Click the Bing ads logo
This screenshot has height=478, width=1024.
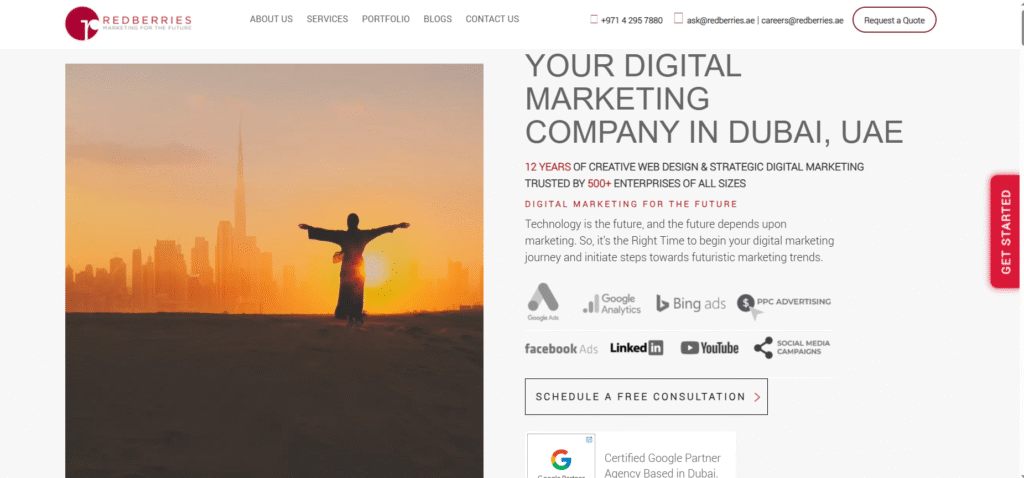tap(691, 304)
